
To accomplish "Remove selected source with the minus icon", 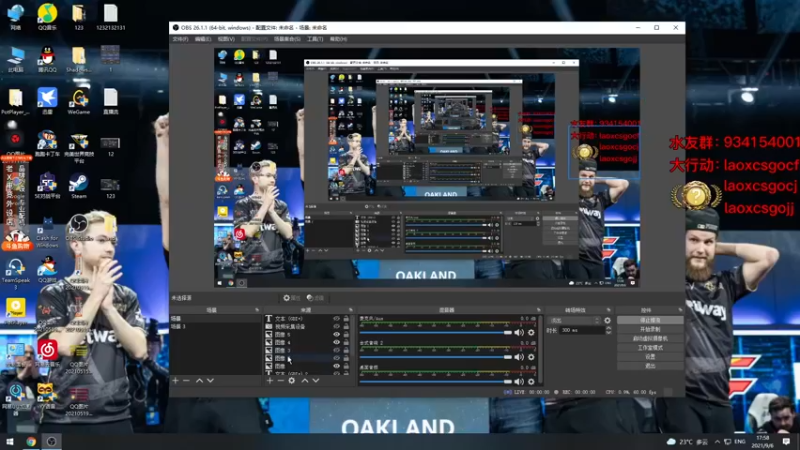I will click(281, 381).
